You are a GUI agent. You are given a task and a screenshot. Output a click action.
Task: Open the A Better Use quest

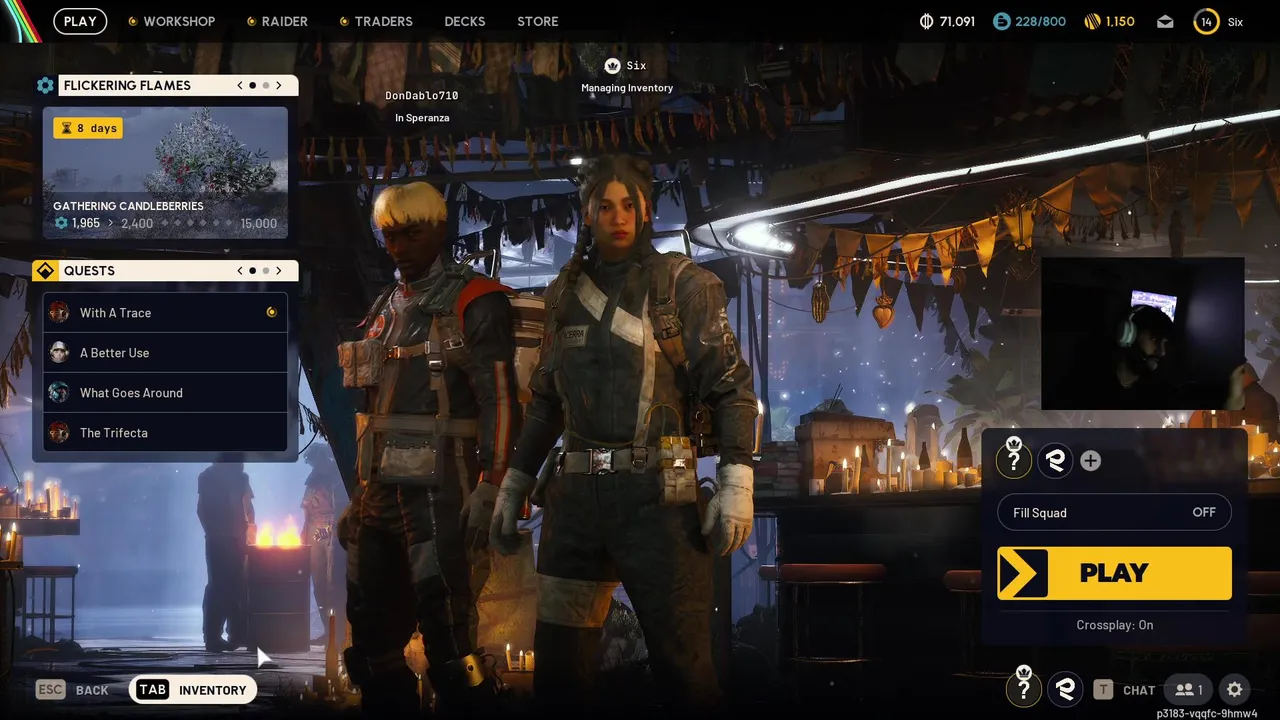[x=165, y=353]
